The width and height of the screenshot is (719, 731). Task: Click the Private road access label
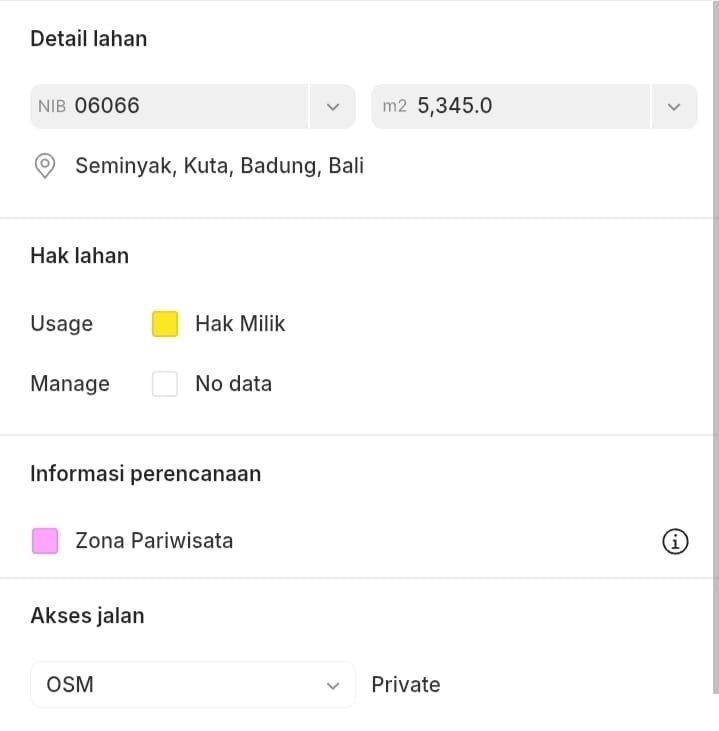pos(405,685)
